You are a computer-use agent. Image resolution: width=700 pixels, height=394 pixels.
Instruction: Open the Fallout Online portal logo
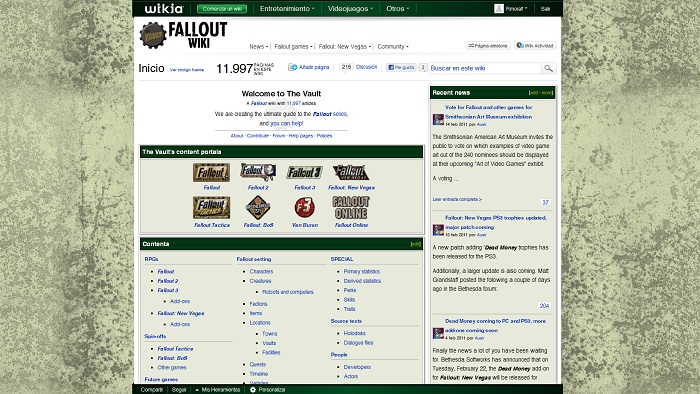pyautogui.click(x=351, y=207)
